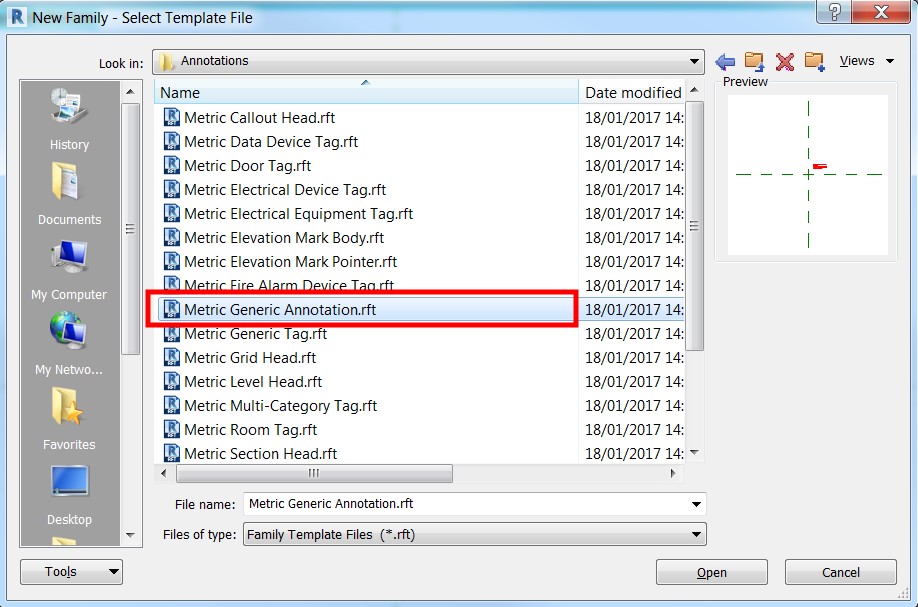Click file icon of Metric Door Tag.rft
Screen dimensions: 918x607
pyautogui.click(x=172, y=165)
